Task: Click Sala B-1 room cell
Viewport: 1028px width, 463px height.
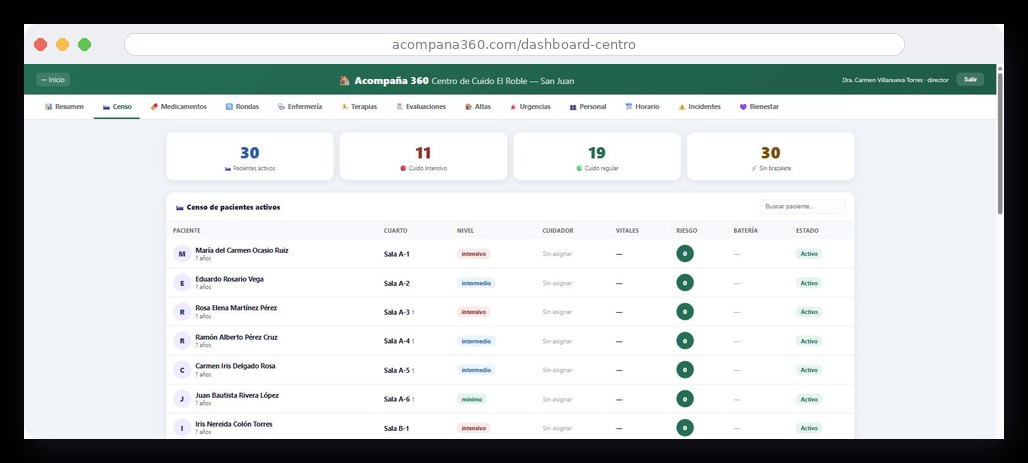Action: click(396, 428)
